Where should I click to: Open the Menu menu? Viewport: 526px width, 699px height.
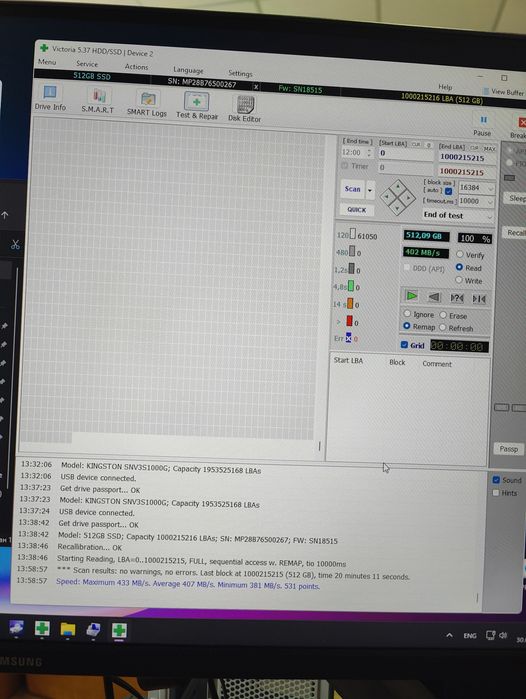pyautogui.click(x=47, y=62)
